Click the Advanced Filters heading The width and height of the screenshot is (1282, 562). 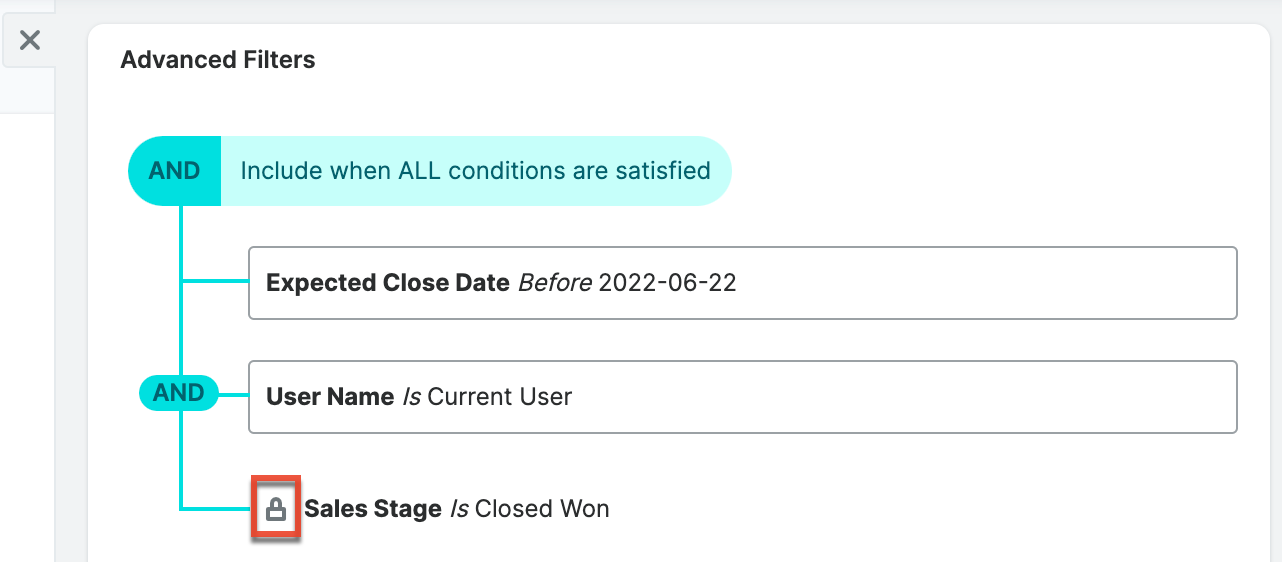[x=218, y=60]
